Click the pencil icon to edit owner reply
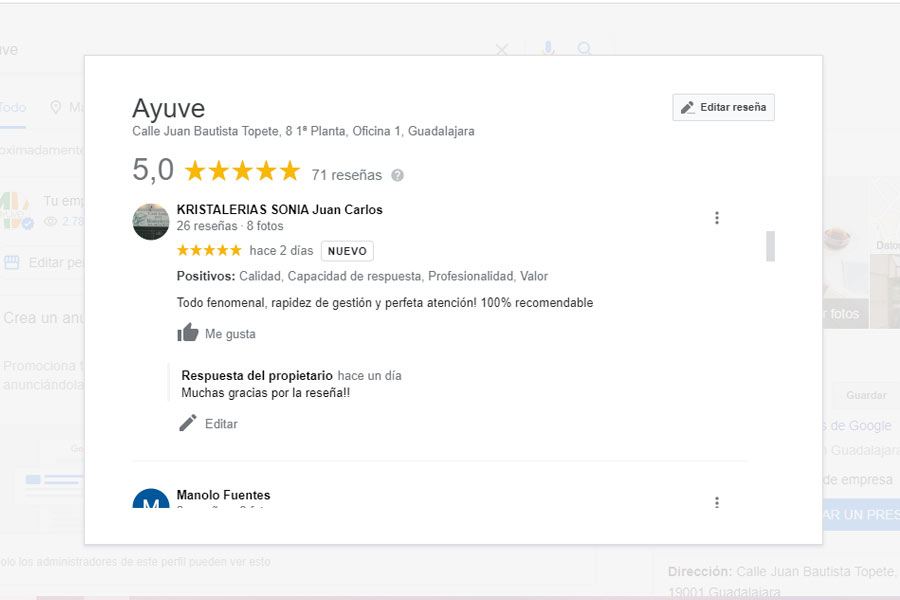The image size is (900, 600). (188, 423)
